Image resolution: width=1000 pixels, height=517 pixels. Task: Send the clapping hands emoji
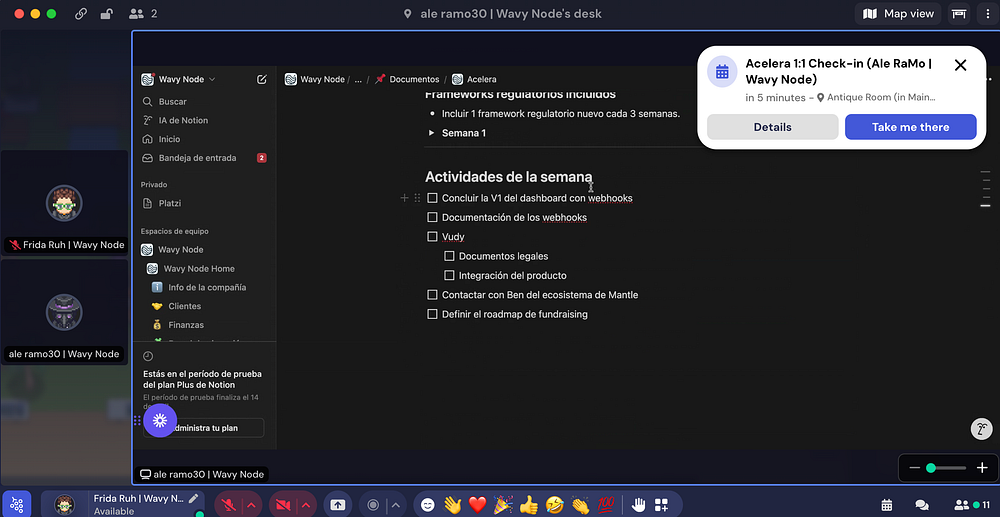(580, 505)
